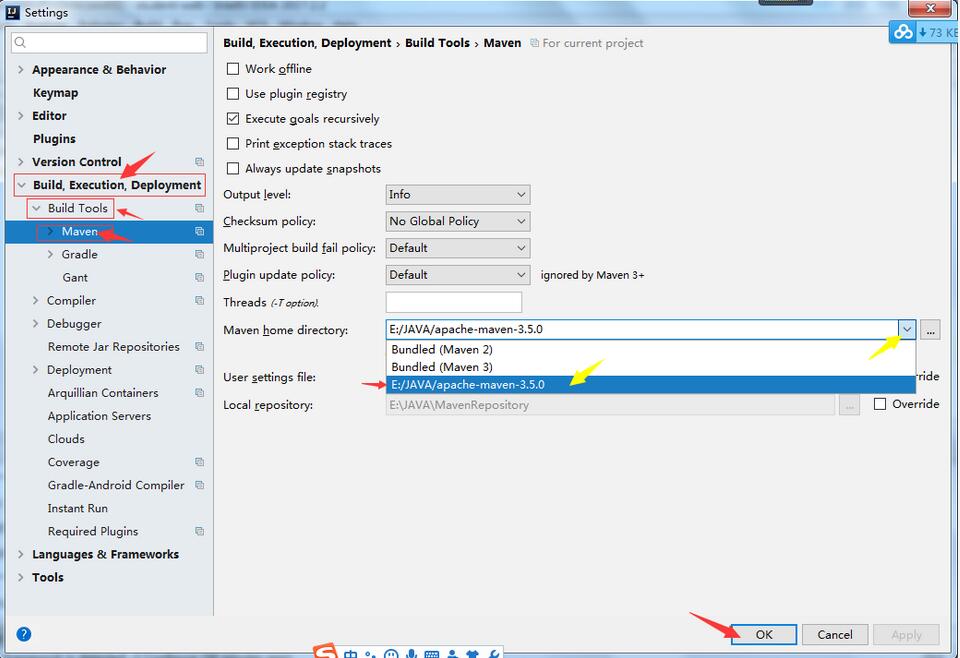
Task: Click the project-level icon beside Coverage
Action: pyautogui.click(x=200, y=462)
